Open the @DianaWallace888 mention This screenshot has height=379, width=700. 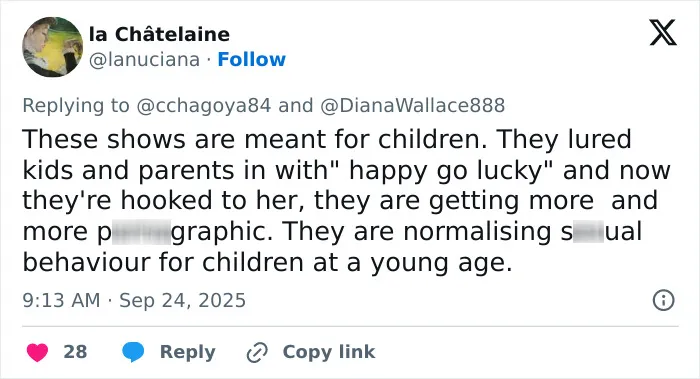click(412, 105)
